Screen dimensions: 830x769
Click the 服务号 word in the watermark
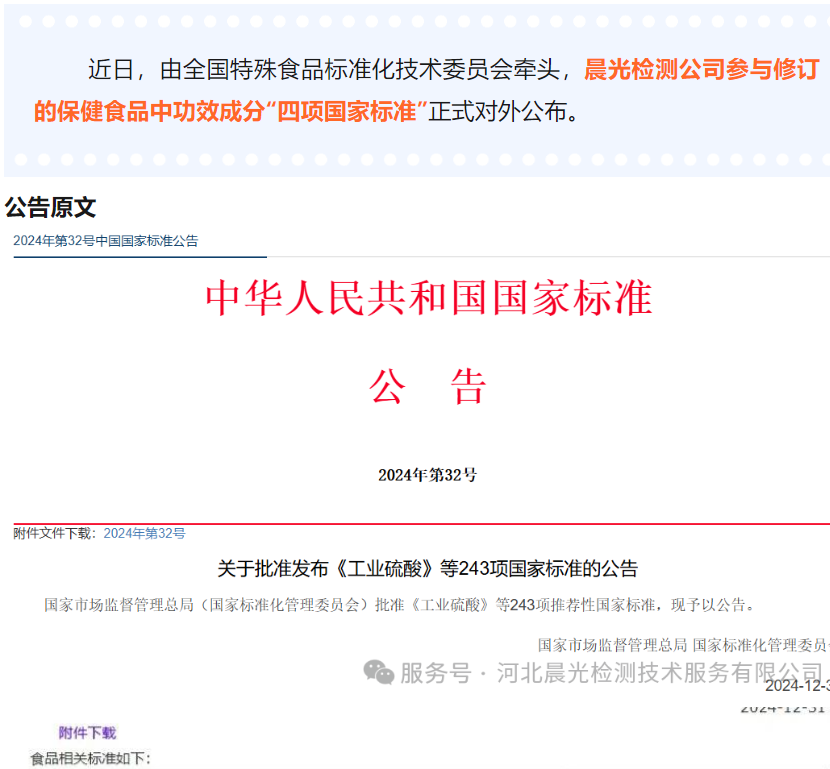pyautogui.click(x=435, y=673)
